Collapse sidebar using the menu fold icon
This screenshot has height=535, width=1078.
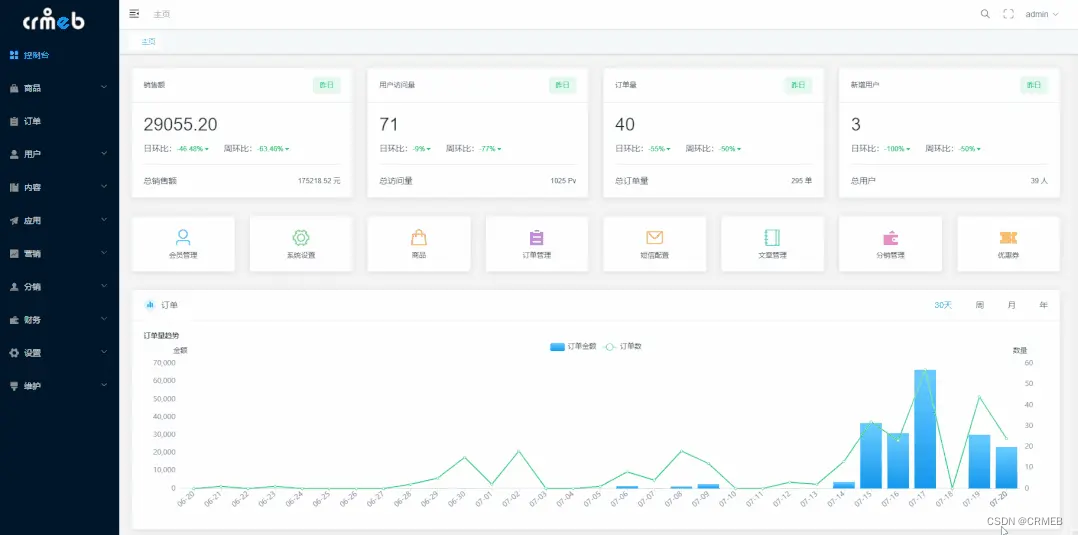pos(134,14)
